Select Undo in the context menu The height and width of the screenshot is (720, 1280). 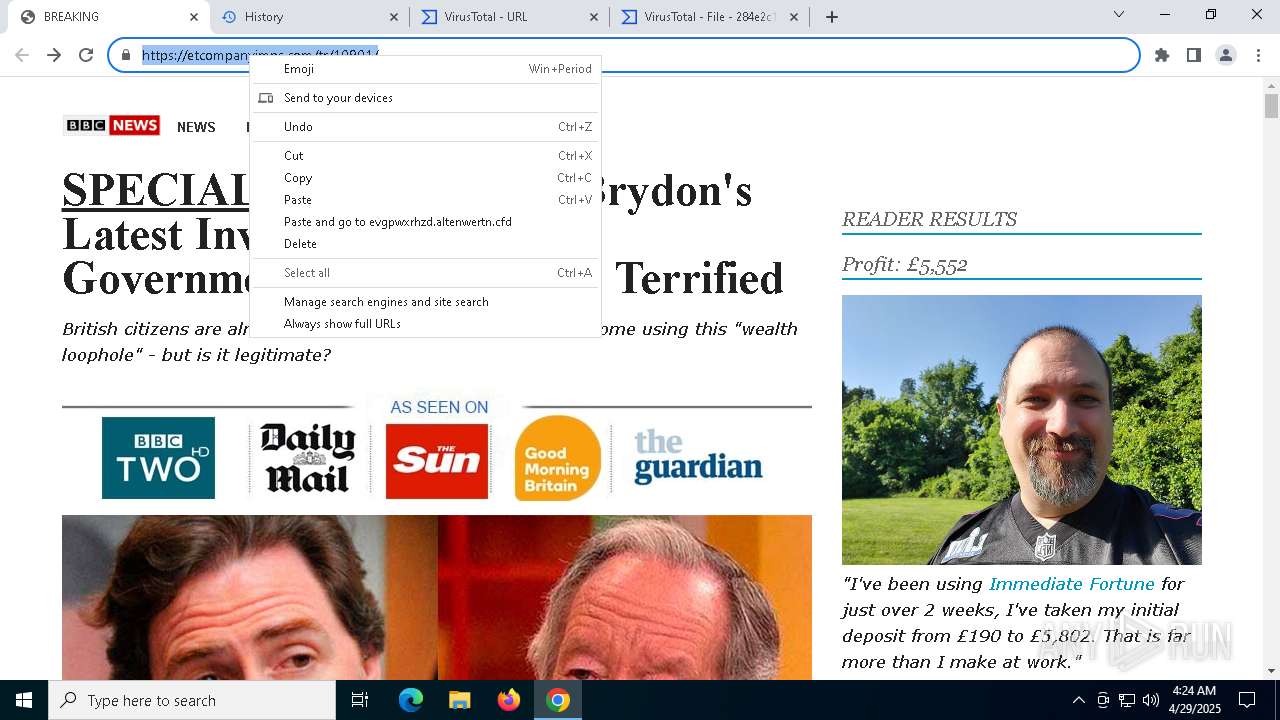425,127
